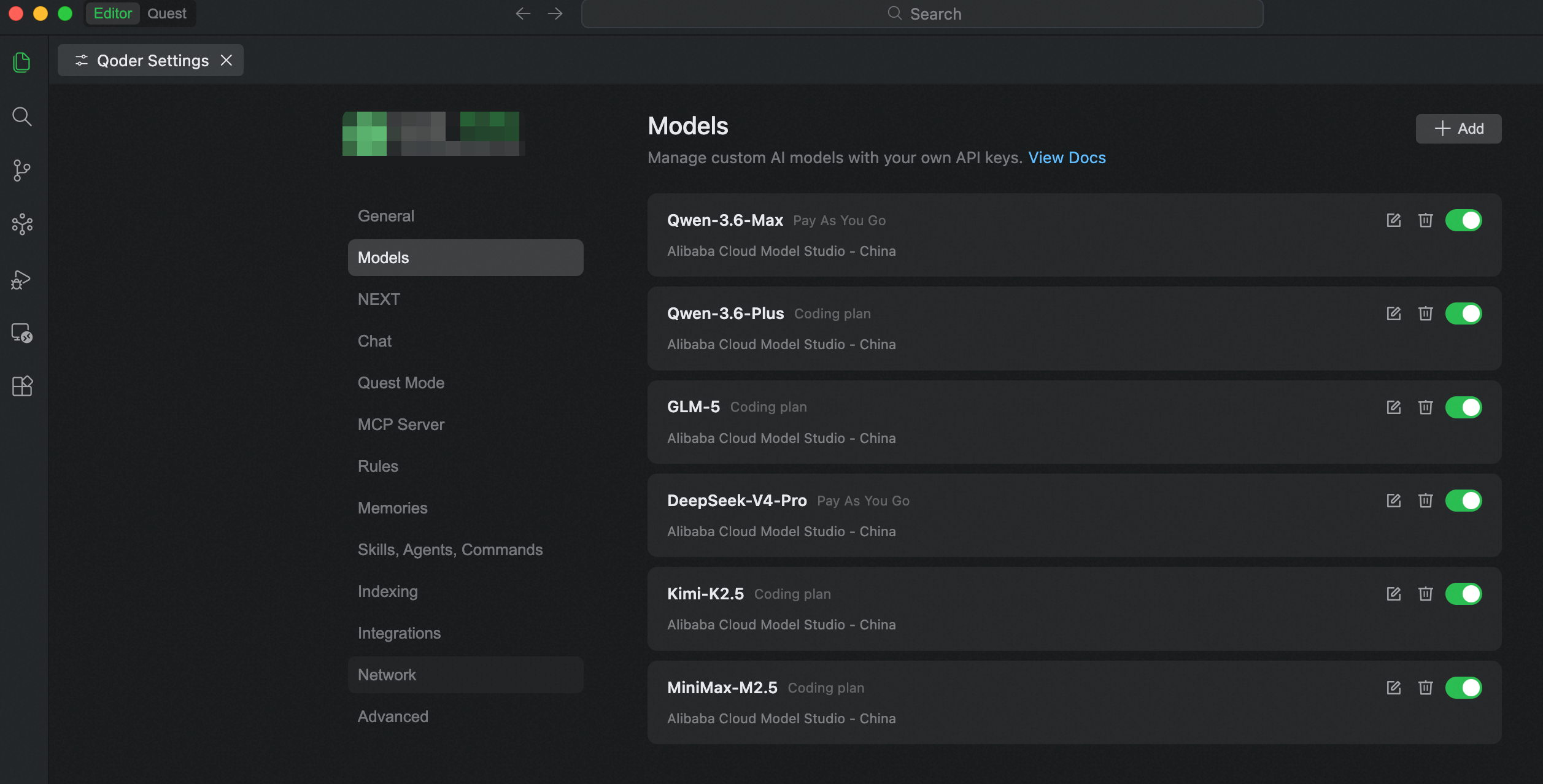The image size is (1543, 784).
Task: Open the Extensions icon in activity bar
Action: 22,386
